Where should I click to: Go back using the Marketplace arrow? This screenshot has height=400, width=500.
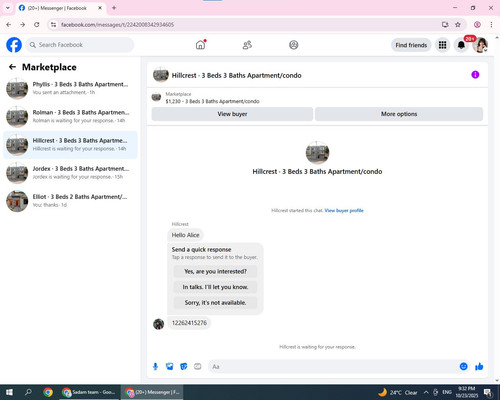click(12, 67)
